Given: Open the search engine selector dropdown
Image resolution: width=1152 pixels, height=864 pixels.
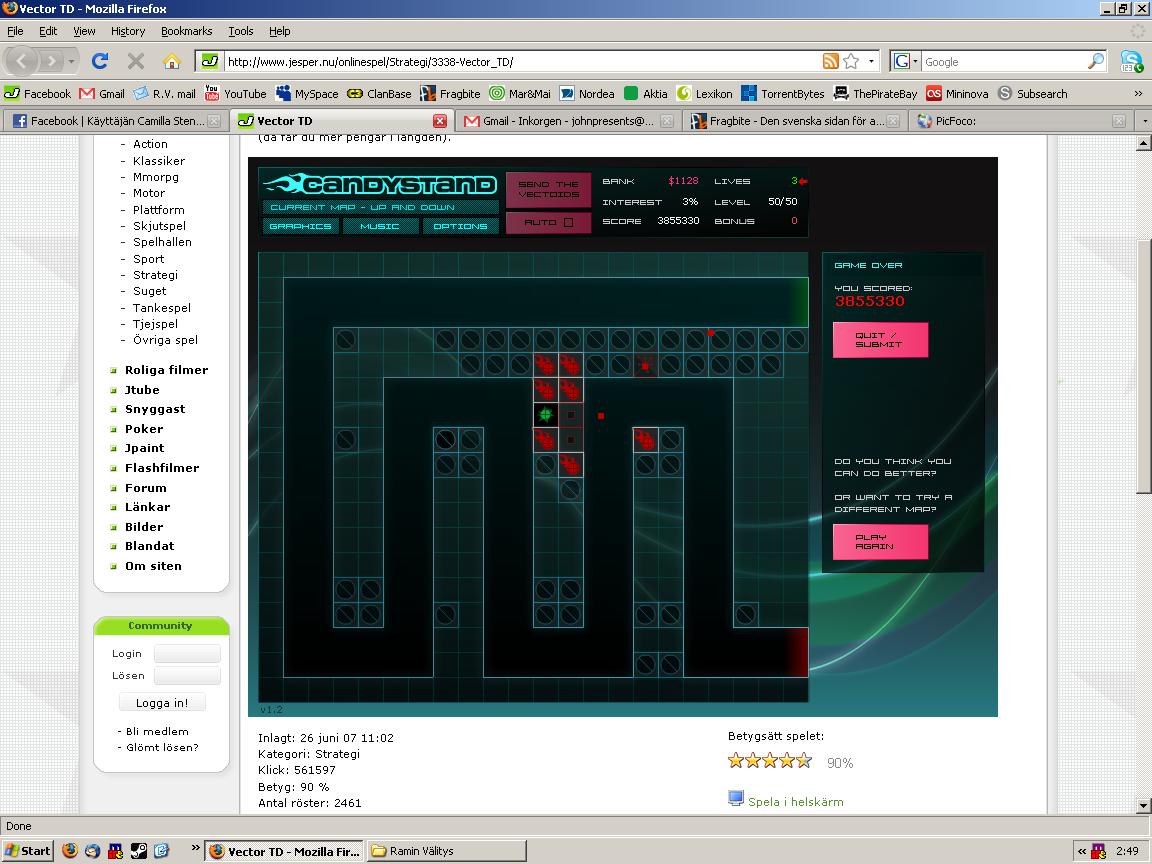Looking at the screenshot, I should (x=915, y=62).
